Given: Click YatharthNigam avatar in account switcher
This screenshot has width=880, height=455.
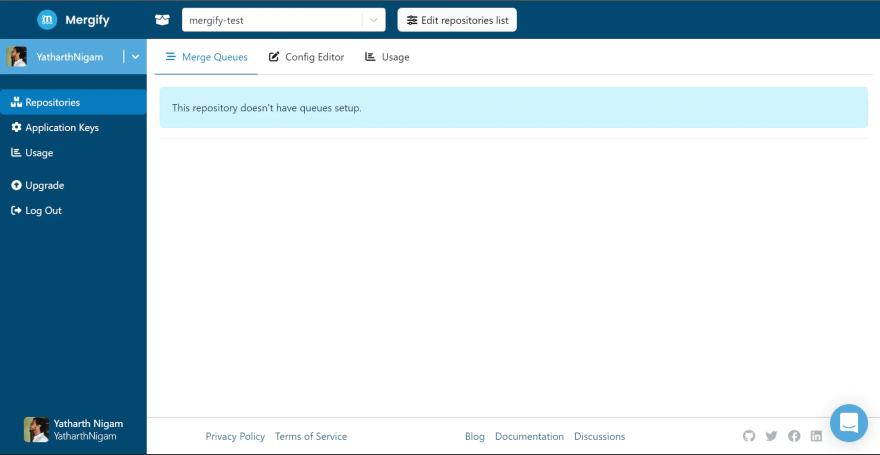Looking at the screenshot, I should click(16, 57).
